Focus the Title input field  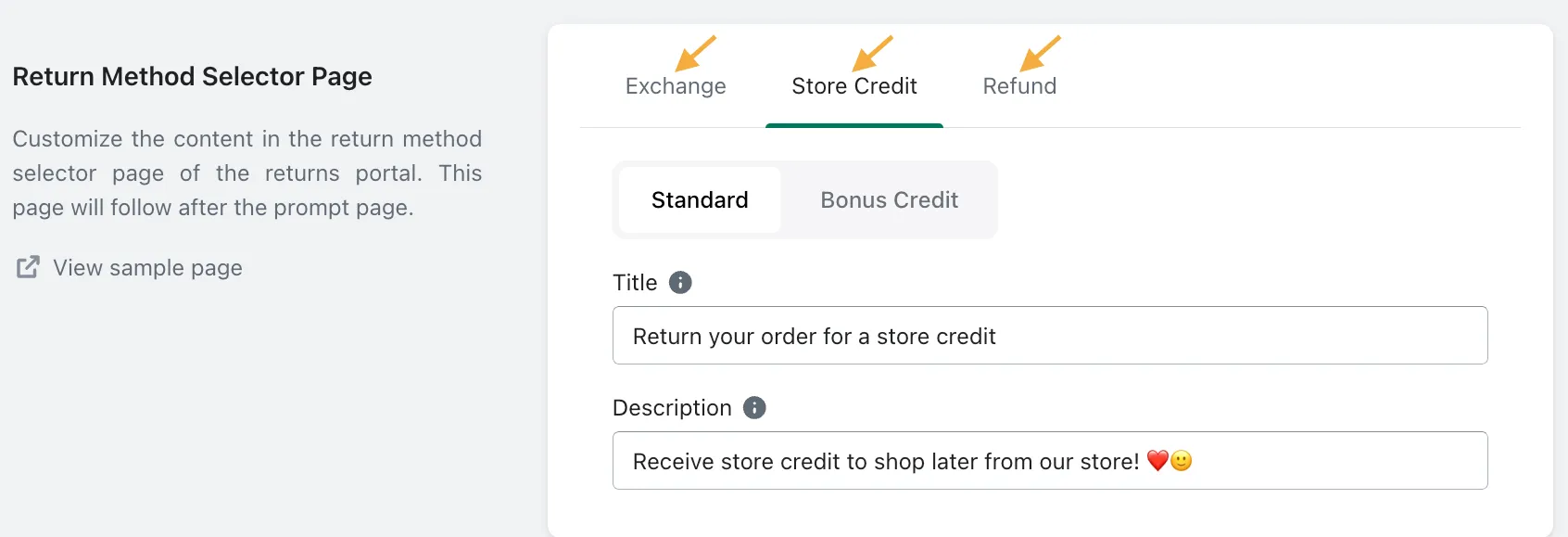tap(1050, 336)
